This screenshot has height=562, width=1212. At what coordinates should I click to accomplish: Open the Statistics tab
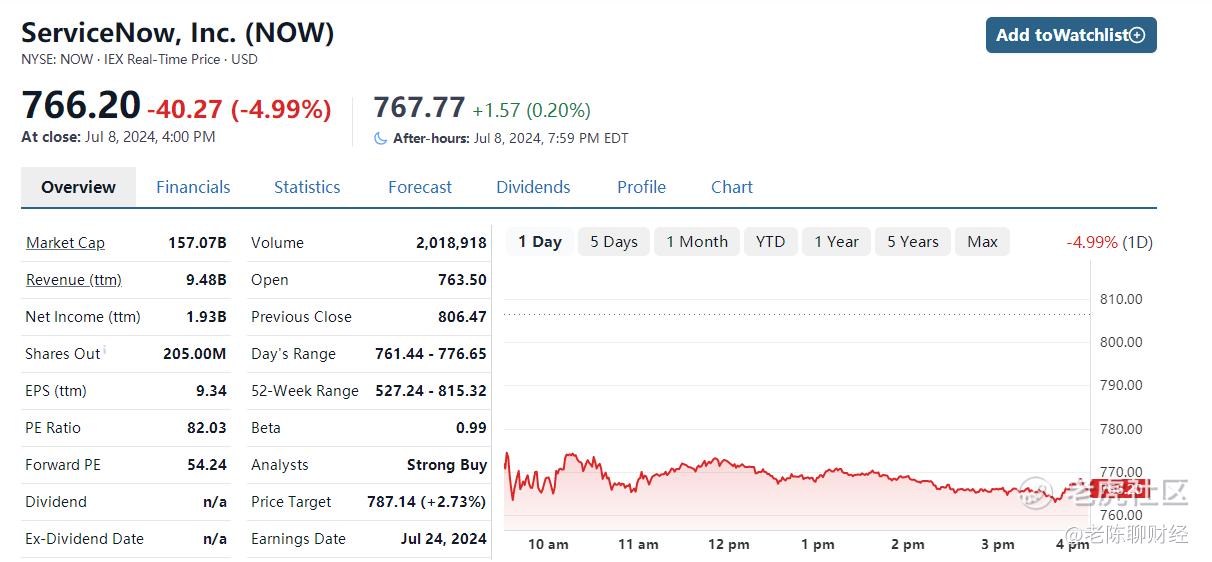[307, 187]
